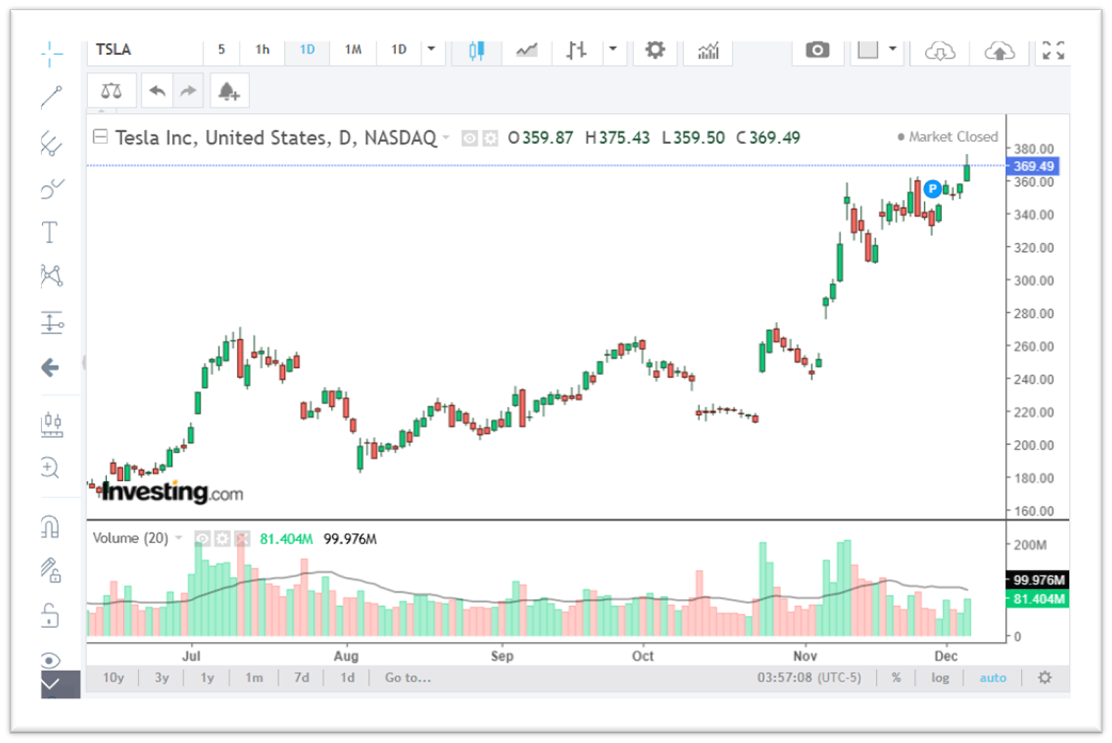
Task: Set range to 1m
Action: [254, 678]
